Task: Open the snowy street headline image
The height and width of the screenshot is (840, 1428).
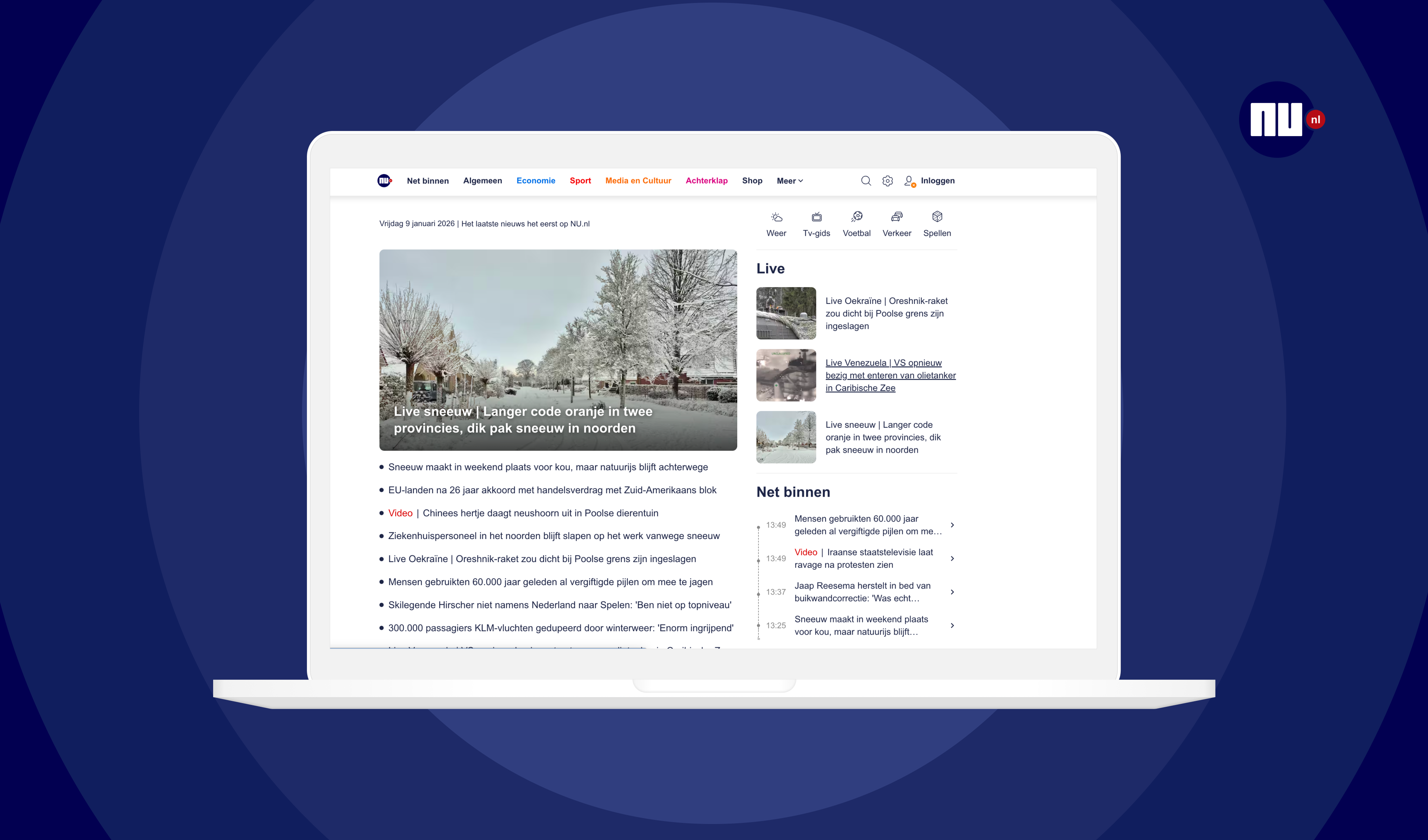Action: pyautogui.click(x=558, y=340)
